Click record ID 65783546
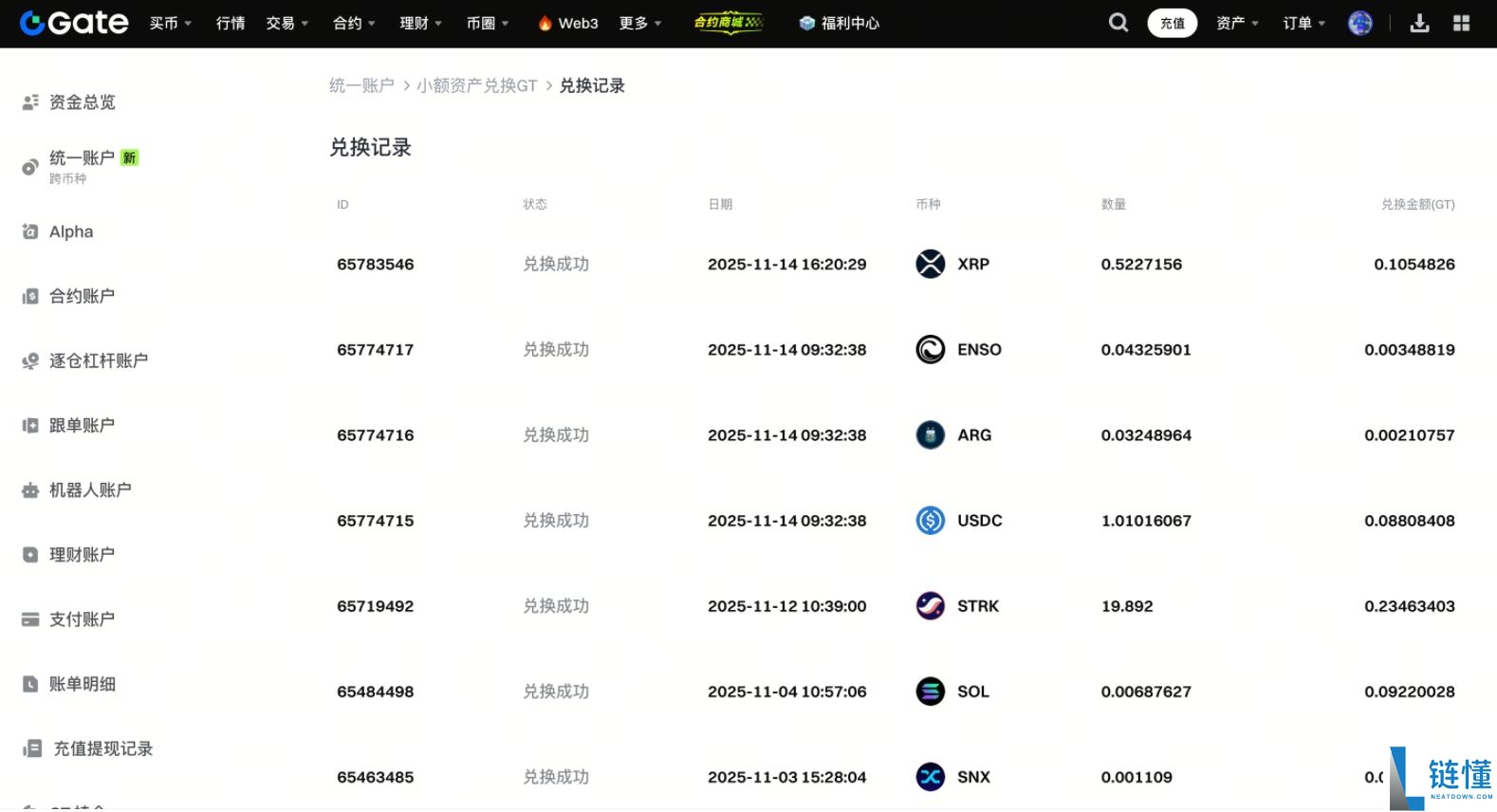Image resolution: width=1497 pixels, height=812 pixels. 376,264
